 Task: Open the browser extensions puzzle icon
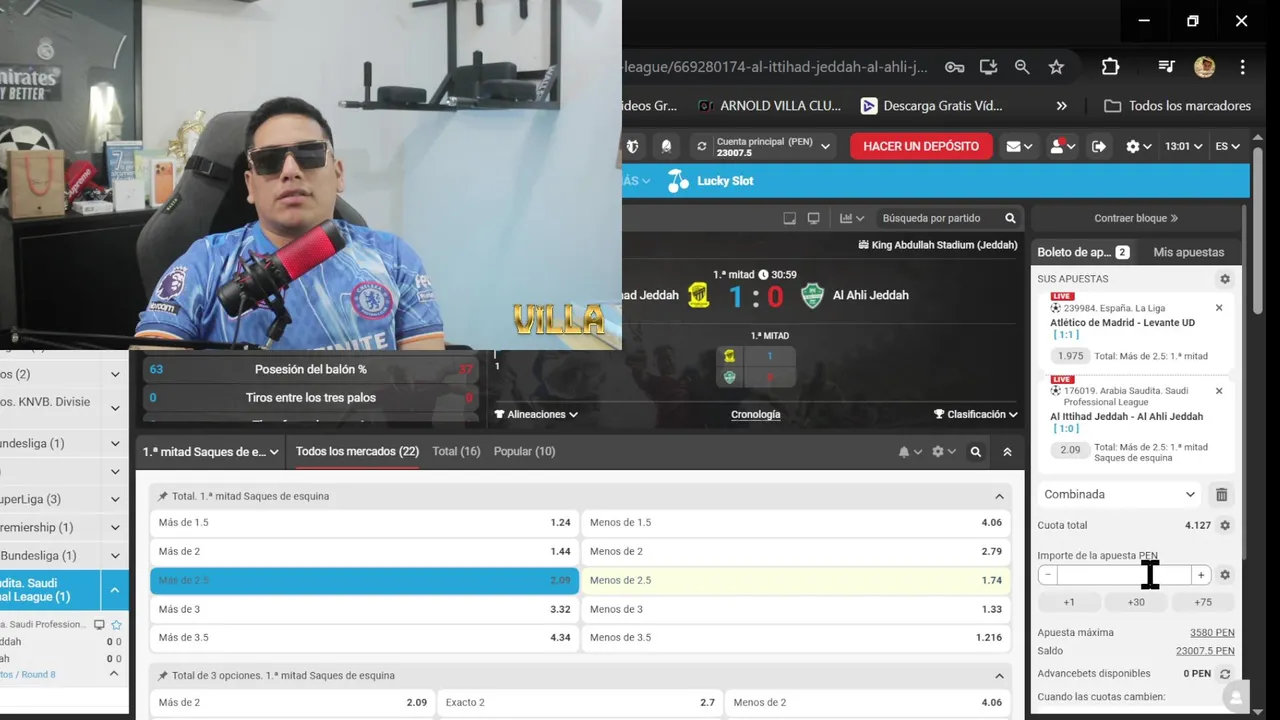click(x=1110, y=67)
